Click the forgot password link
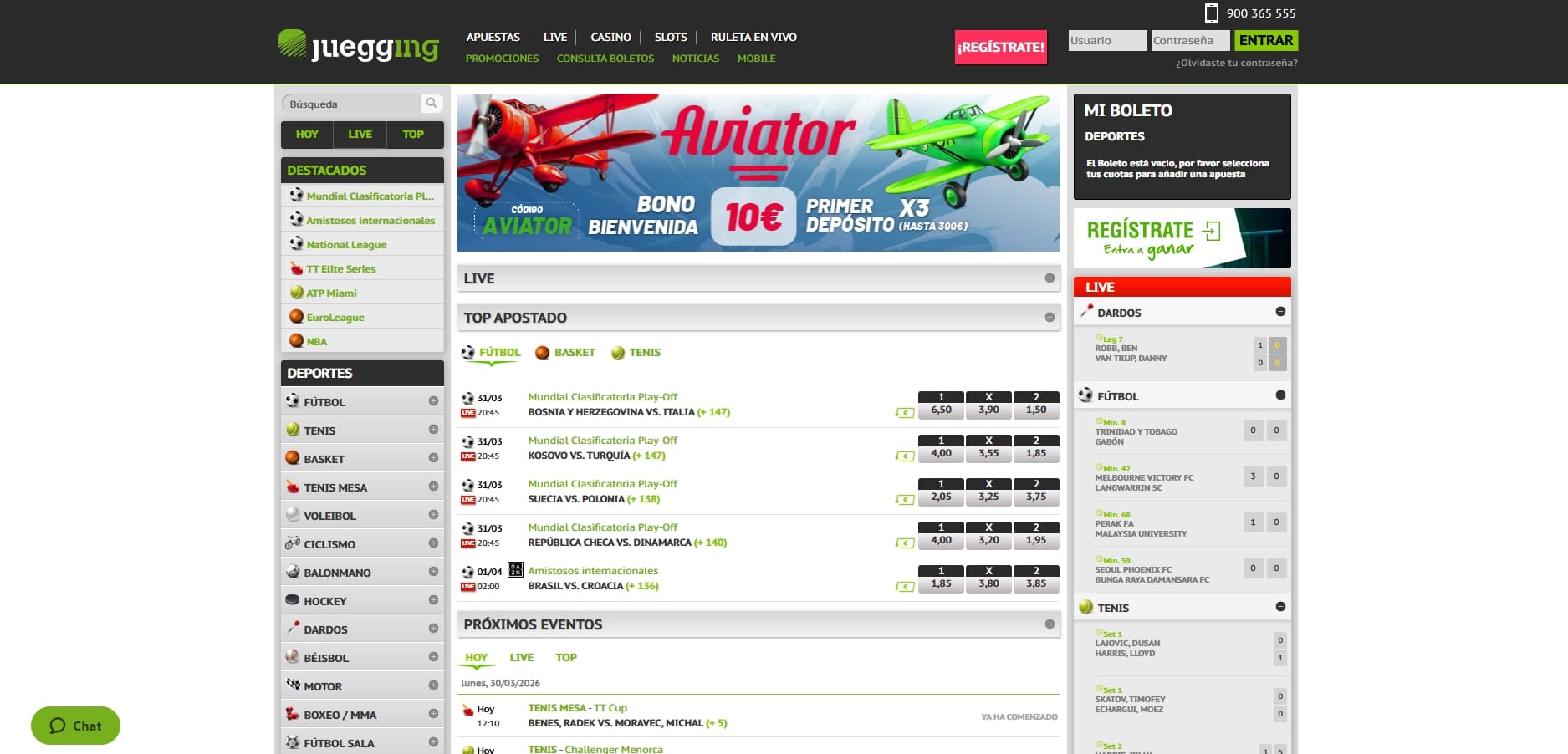1568x754 pixels. point(1236,63)
